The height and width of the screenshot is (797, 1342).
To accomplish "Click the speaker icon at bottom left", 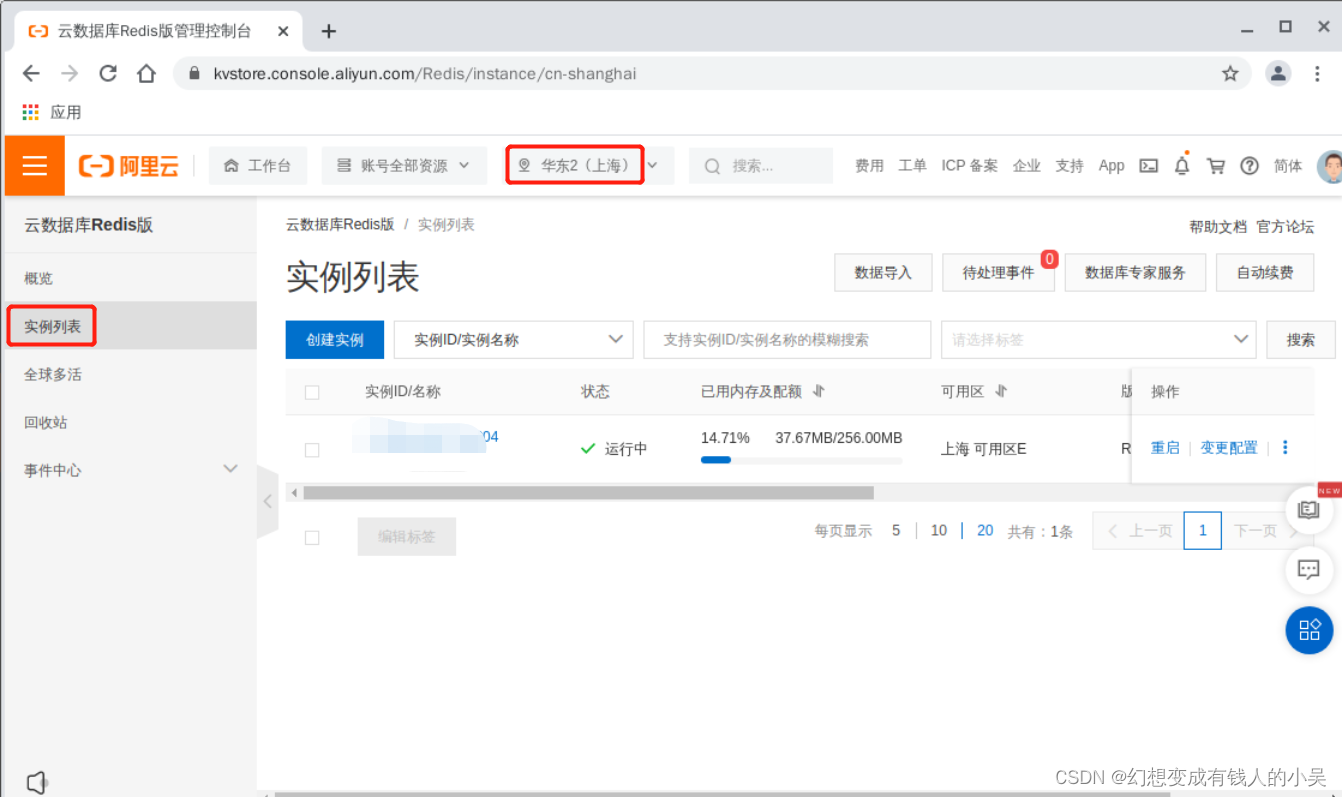I will click(x=37, y=782).
